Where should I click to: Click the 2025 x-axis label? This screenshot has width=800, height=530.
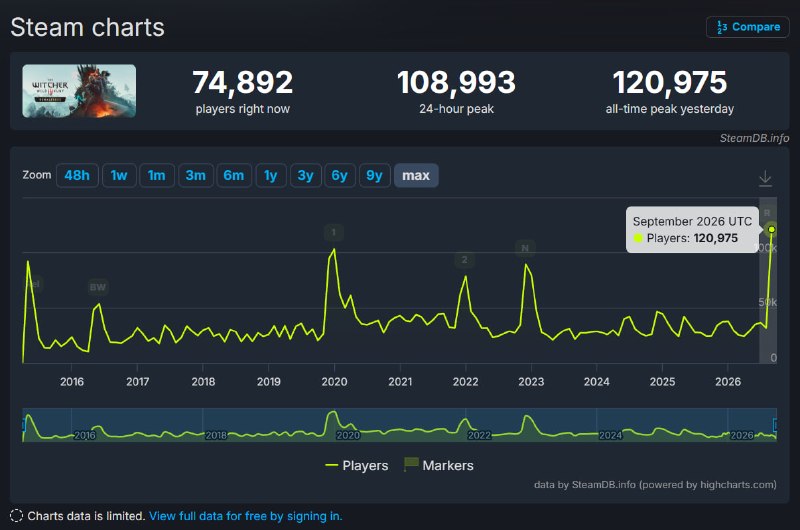tap(662, 382)
